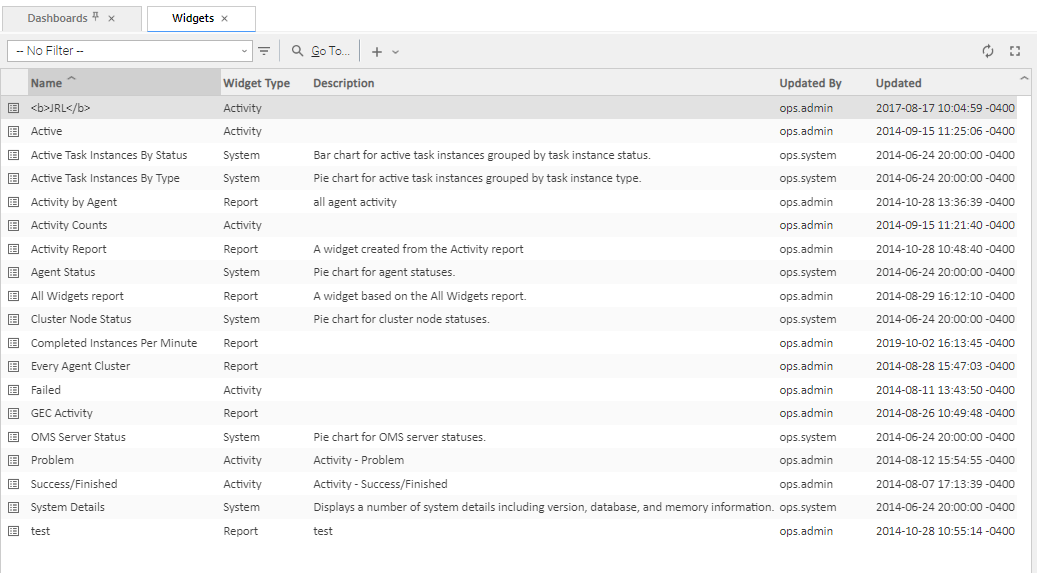Viewport: 1037px width, 573px height.
Task: Click the pin icon on Dashboards tab
Action: click(95, 18)
